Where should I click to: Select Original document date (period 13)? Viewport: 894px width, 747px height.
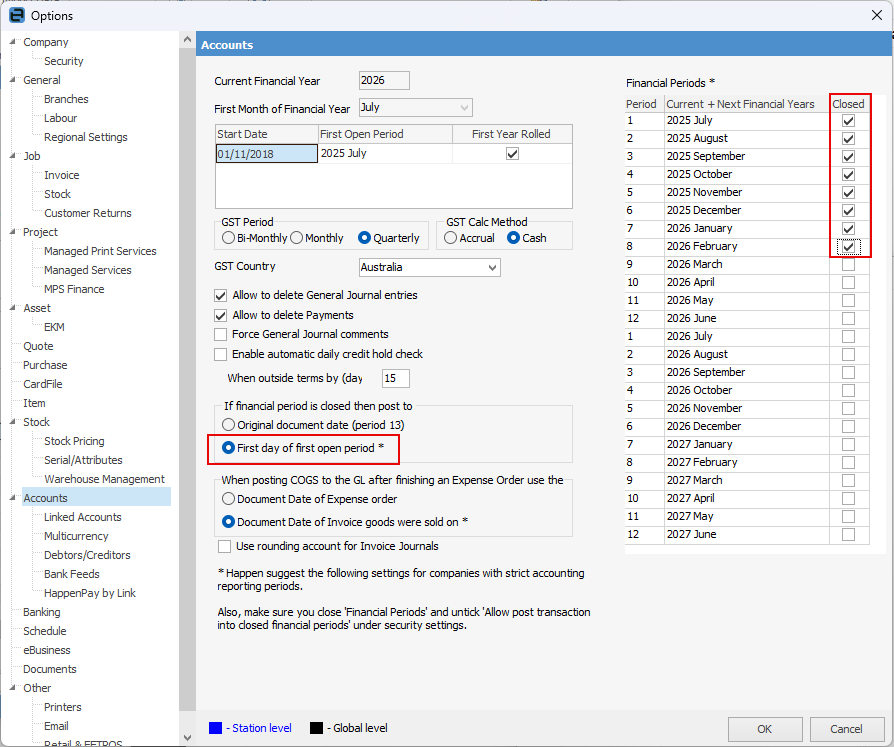click(229, 425)
